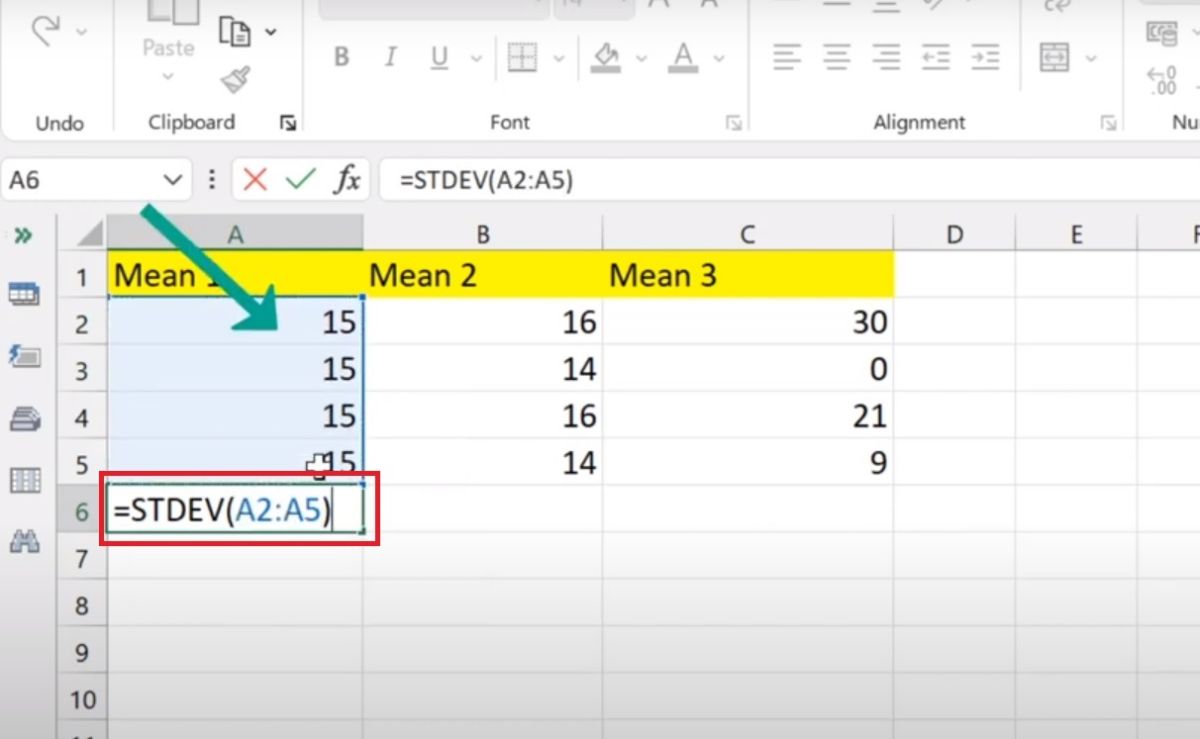Viewport: 1200px width, 739px height.
Task: Center text with the Center align icon
Action: point(836,57)
